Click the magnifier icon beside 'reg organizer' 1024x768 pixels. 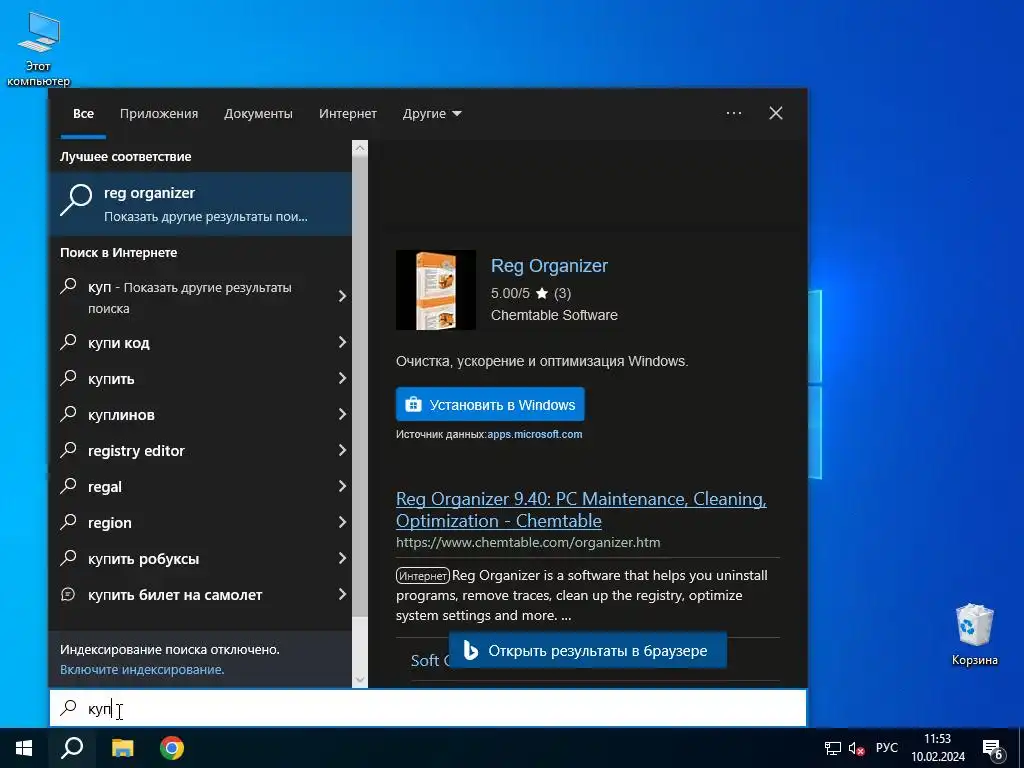click(x=76, y=199)
